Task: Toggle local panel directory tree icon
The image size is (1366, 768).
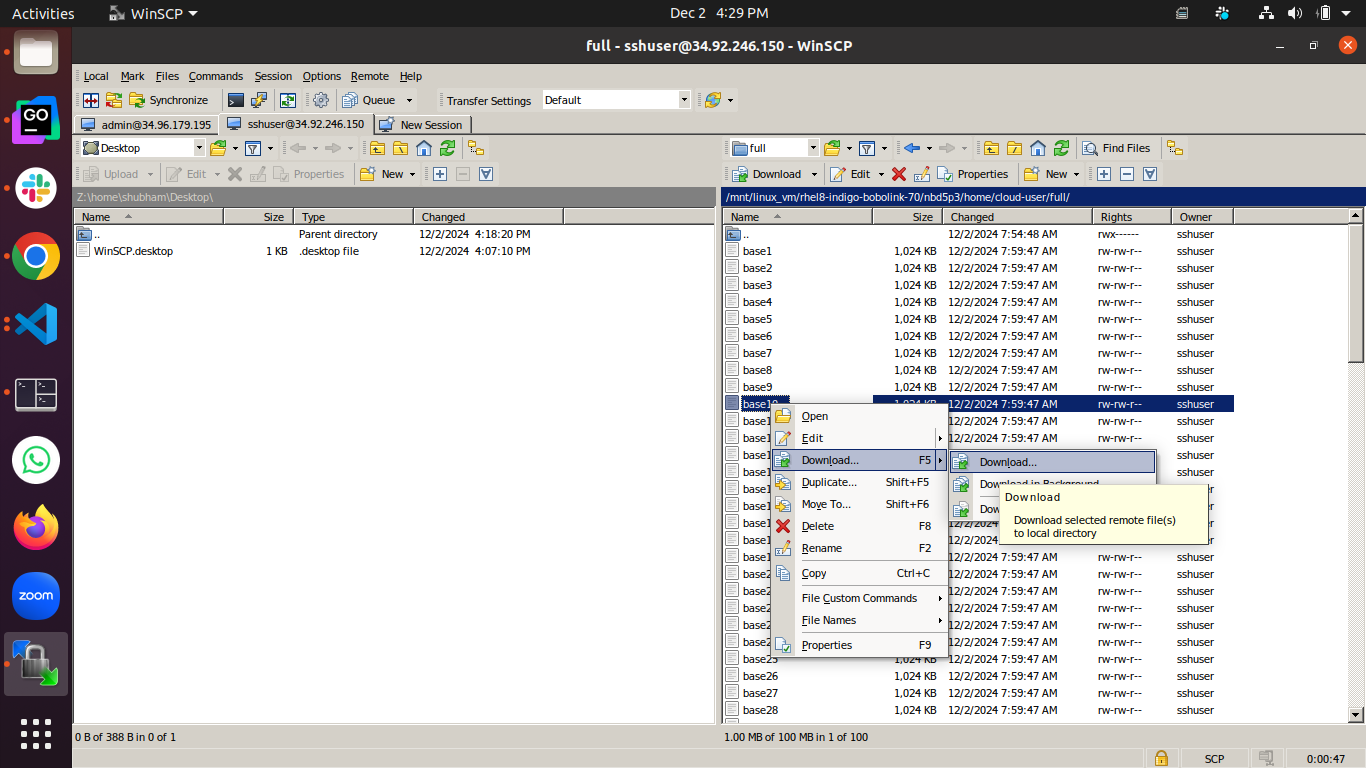Action: pos(476,148)
